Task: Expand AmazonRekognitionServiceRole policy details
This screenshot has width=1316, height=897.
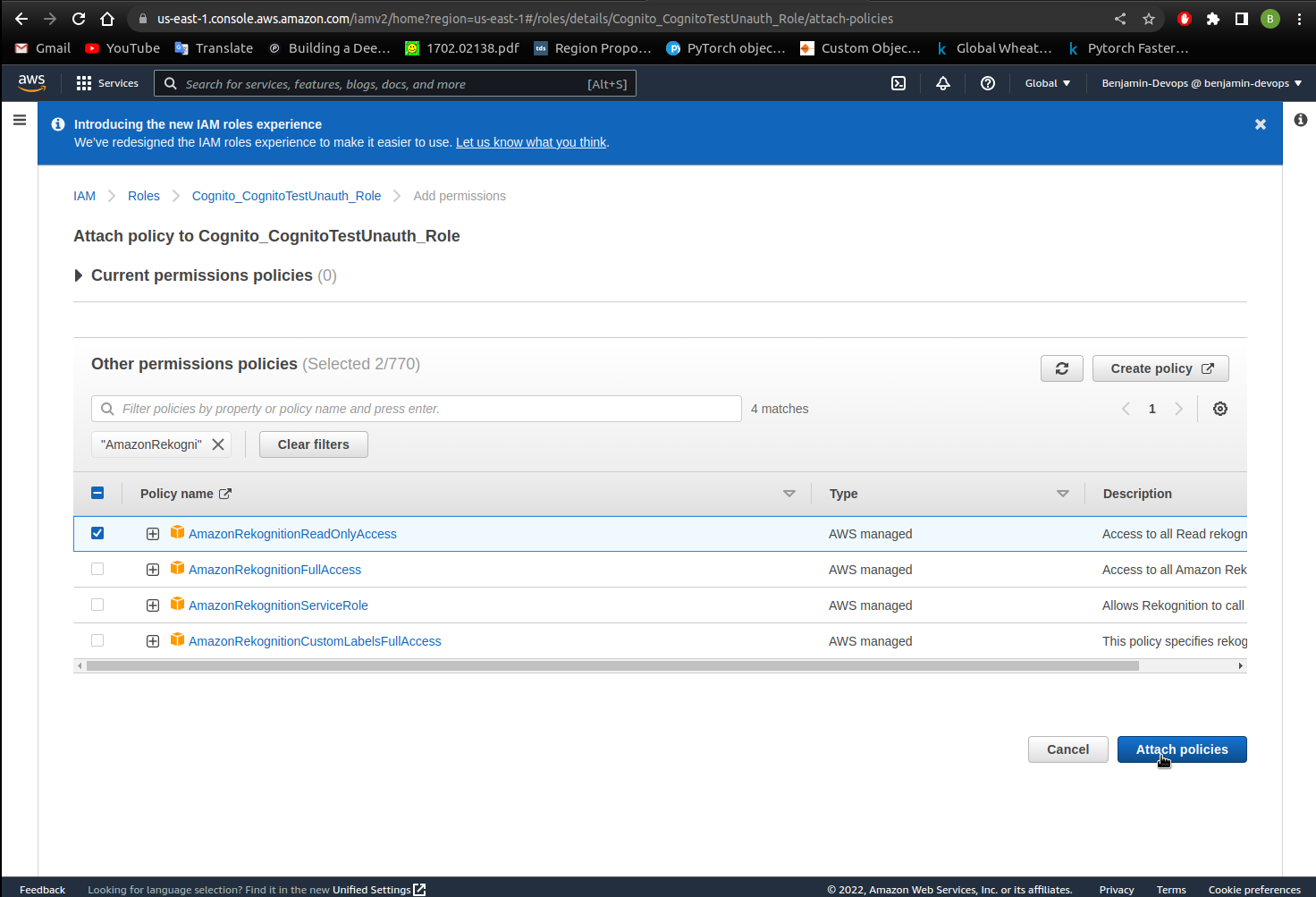Action: tap(153, 605)
